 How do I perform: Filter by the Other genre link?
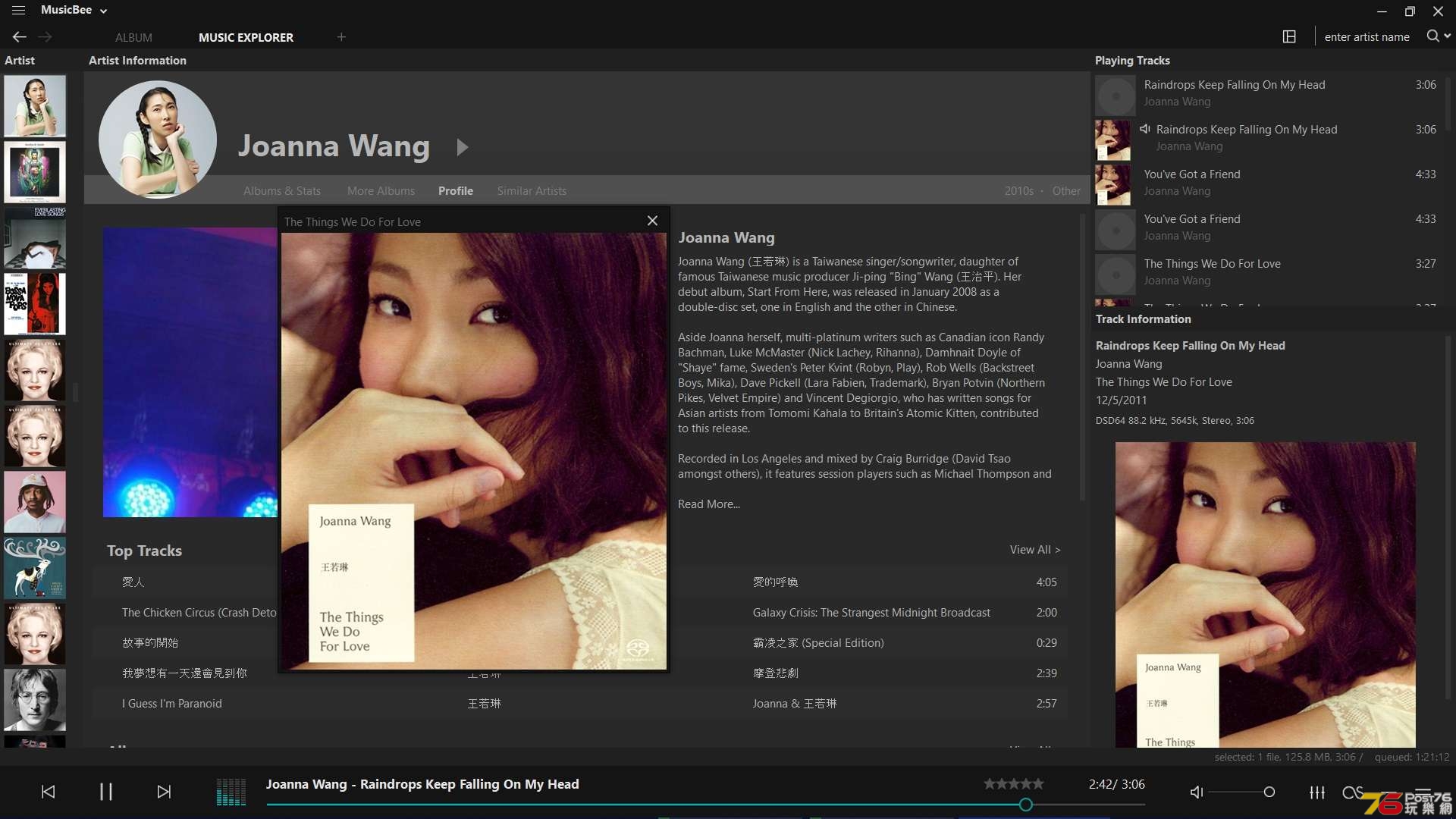click(1066, 191)
